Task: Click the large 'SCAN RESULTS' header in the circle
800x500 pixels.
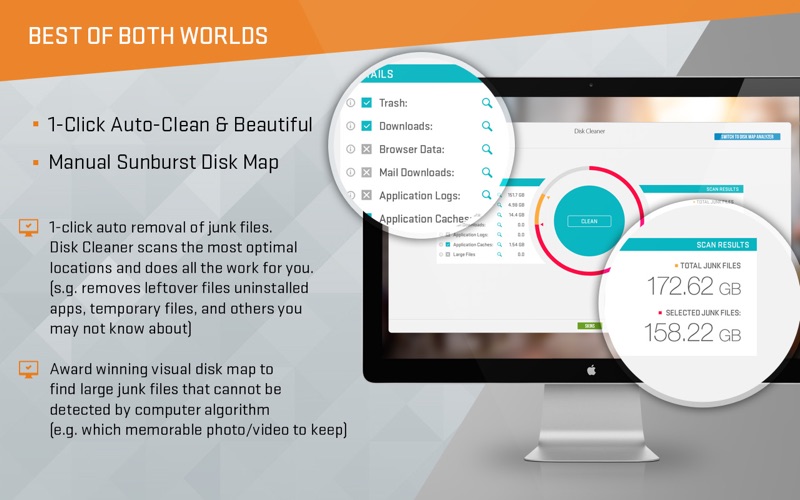Action: point(722,245)
